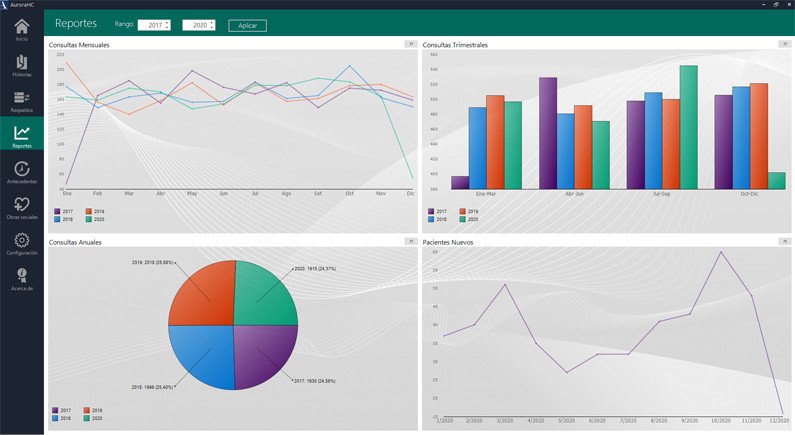The width and height of the screenshot is (795, 435).
Task: Open the Antecedentes section
Action: 21,171
